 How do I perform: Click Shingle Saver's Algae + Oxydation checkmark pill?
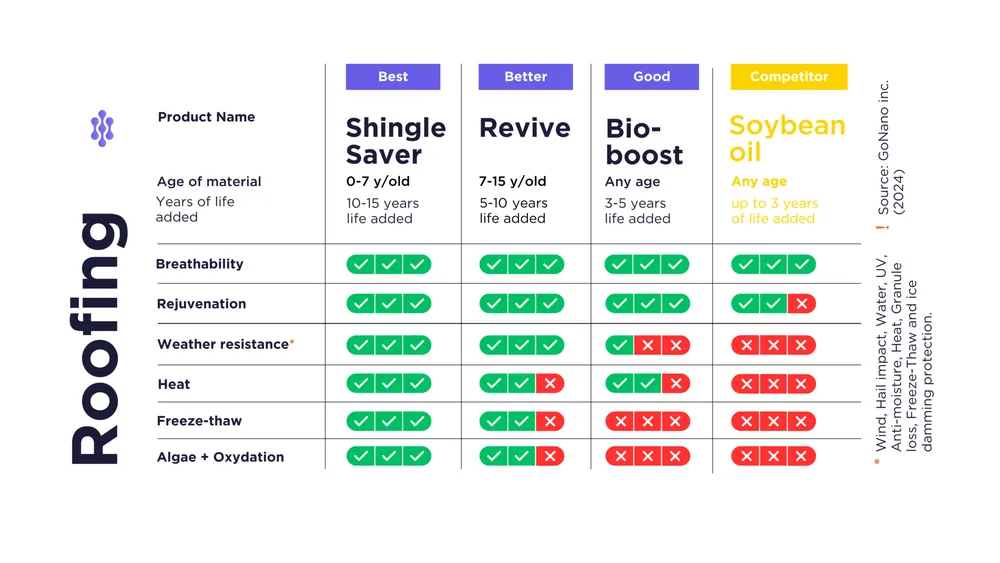pyautogui.click(x=389, y=457)
